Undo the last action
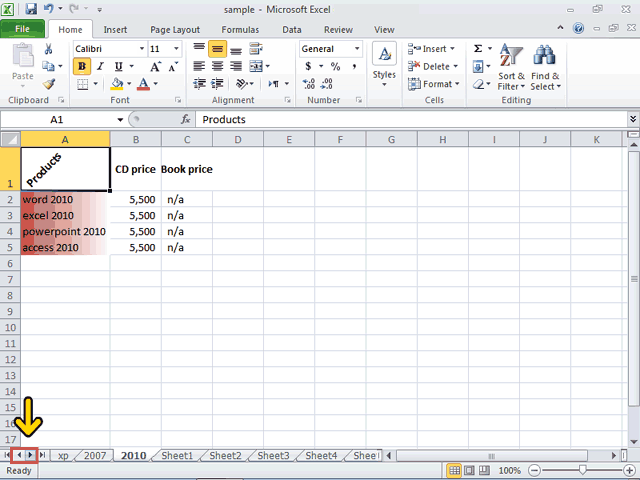The image size is (640, 480). click(49, 9)
